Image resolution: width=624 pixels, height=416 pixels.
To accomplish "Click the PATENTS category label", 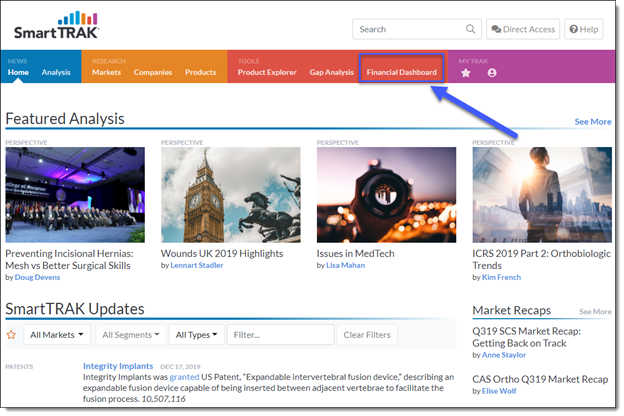I will (19, 367).
